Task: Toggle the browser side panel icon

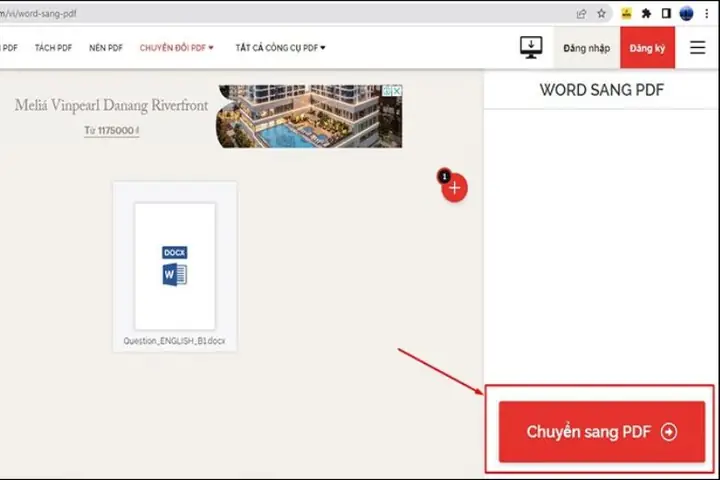Action: coord(666,14)
